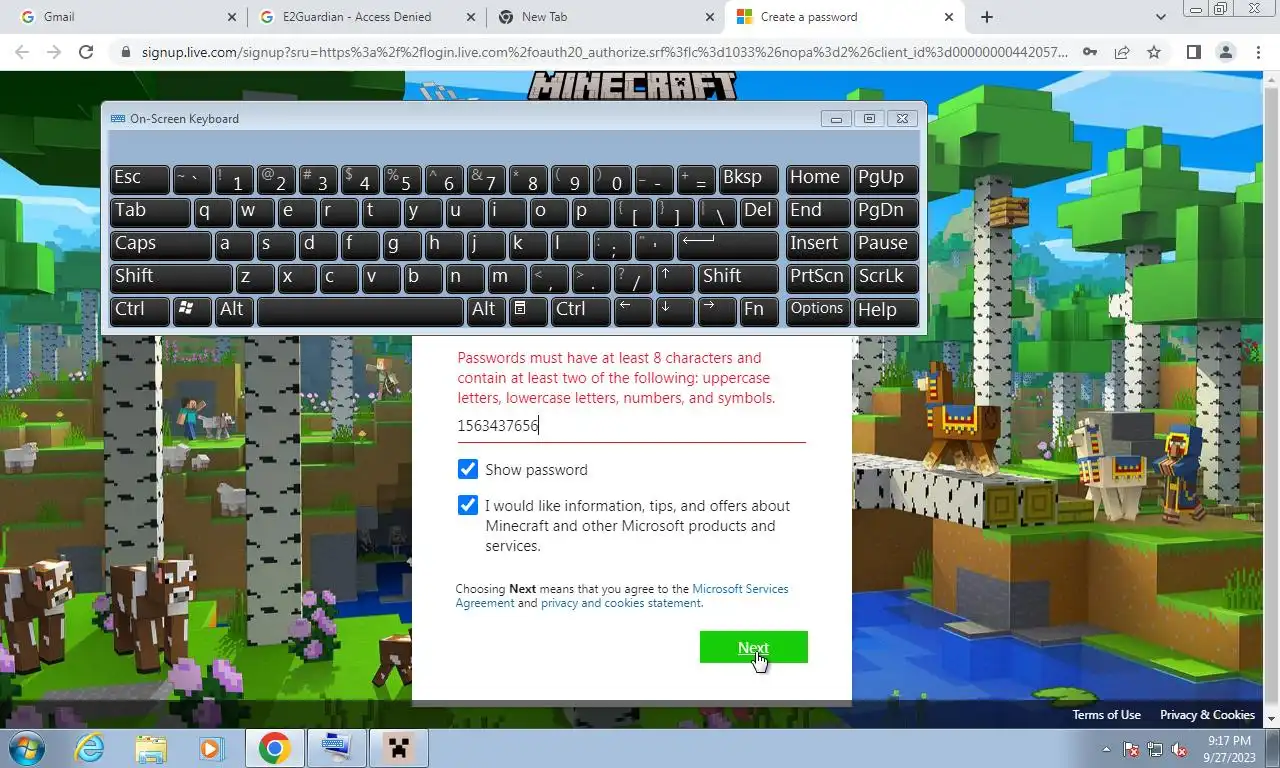
Task: Open Terms of Use footer link
Action: tap(1106, 715)
